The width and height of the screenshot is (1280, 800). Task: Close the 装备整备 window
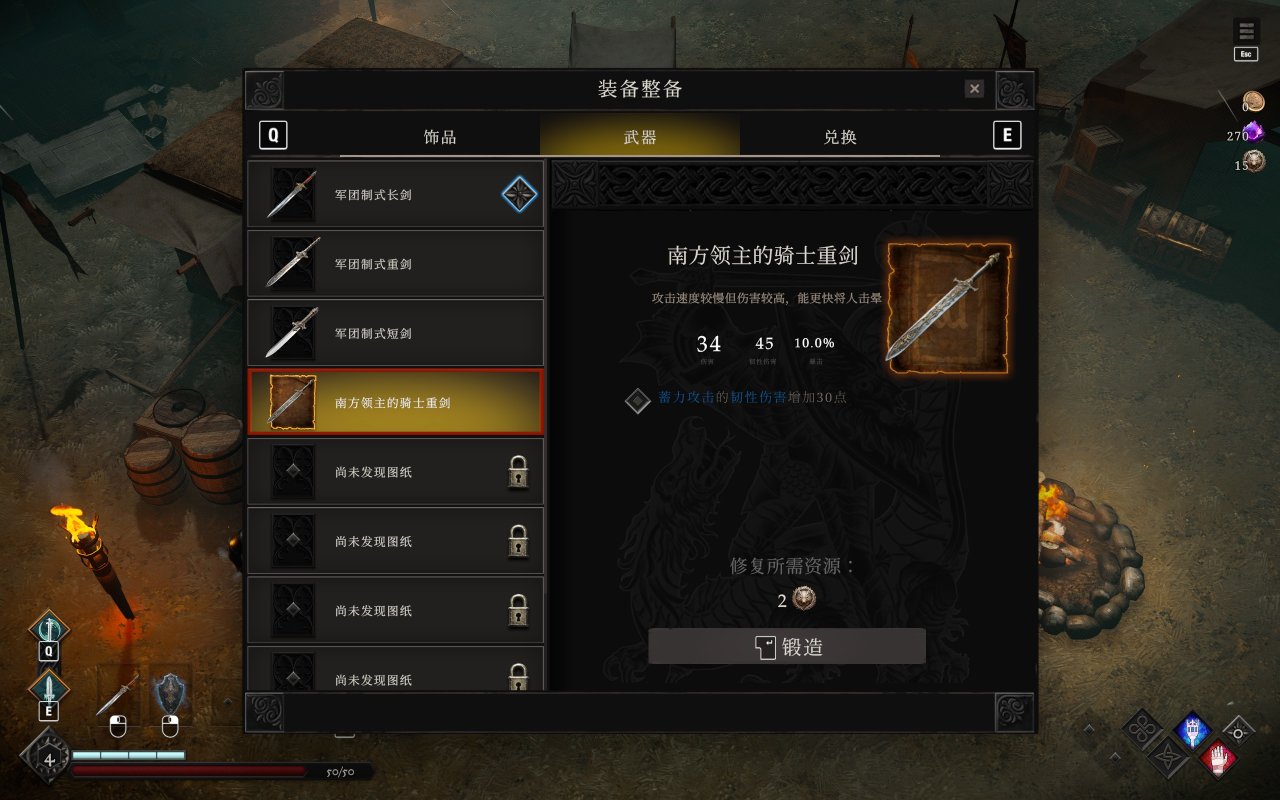[974, 89]
